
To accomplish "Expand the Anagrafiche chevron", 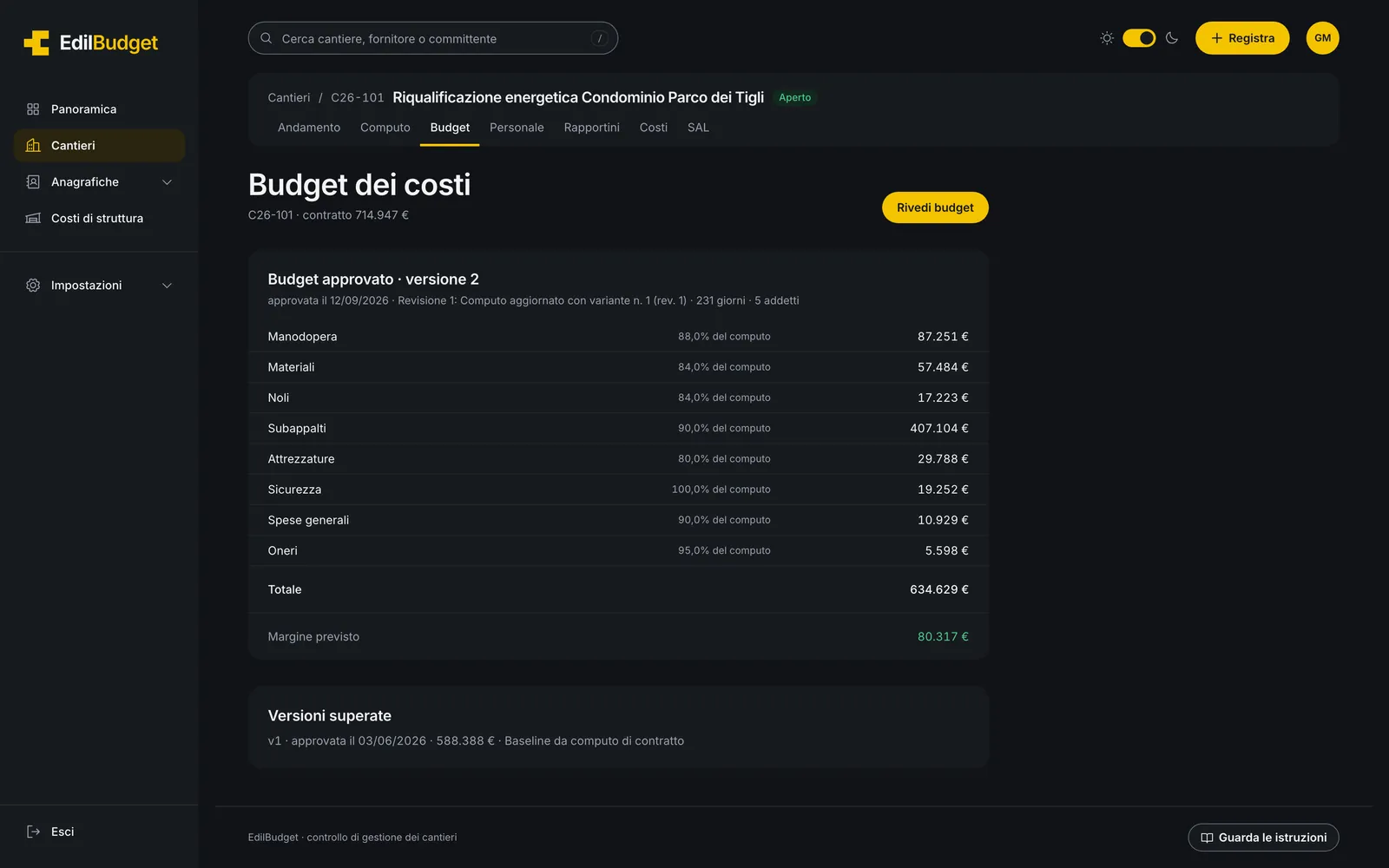I will (168, 182).
